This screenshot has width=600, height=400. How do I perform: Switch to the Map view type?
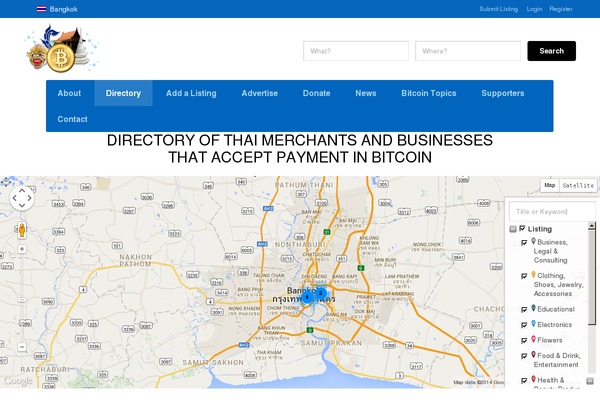click(x=549, y=185)
